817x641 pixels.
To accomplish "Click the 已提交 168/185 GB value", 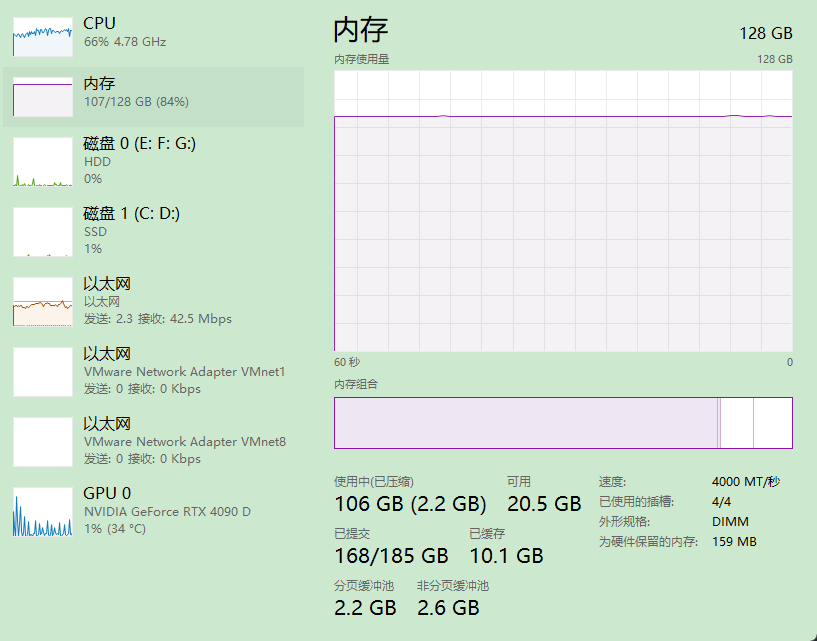I will pos(391,555).
